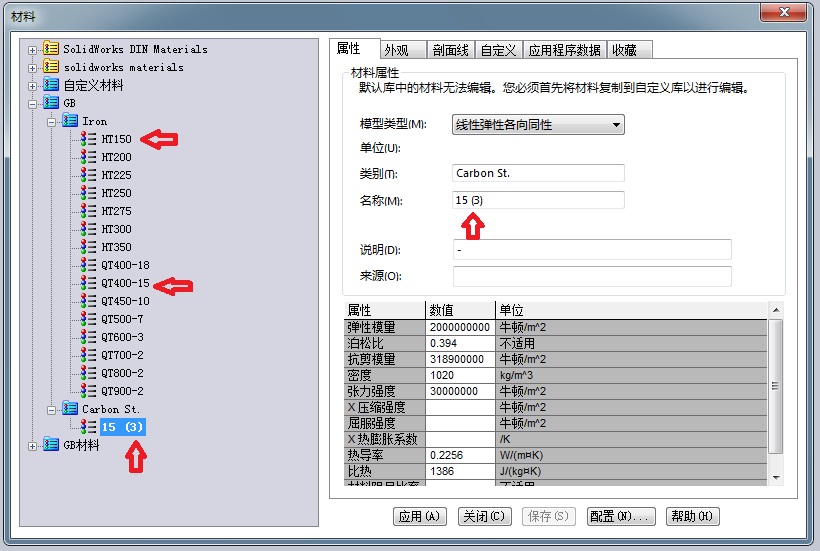Open the 自定义 tab
The height and width of the screenshot is (551, 820).
(498, 50)
